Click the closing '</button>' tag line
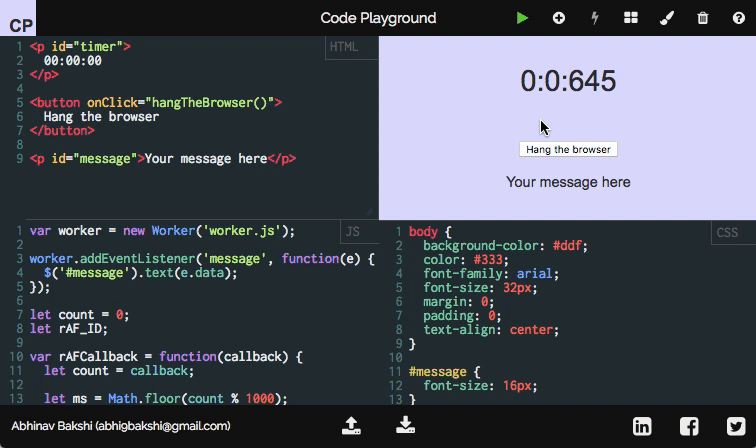Viewport: 756px width, 448px height. click(62, 131)
